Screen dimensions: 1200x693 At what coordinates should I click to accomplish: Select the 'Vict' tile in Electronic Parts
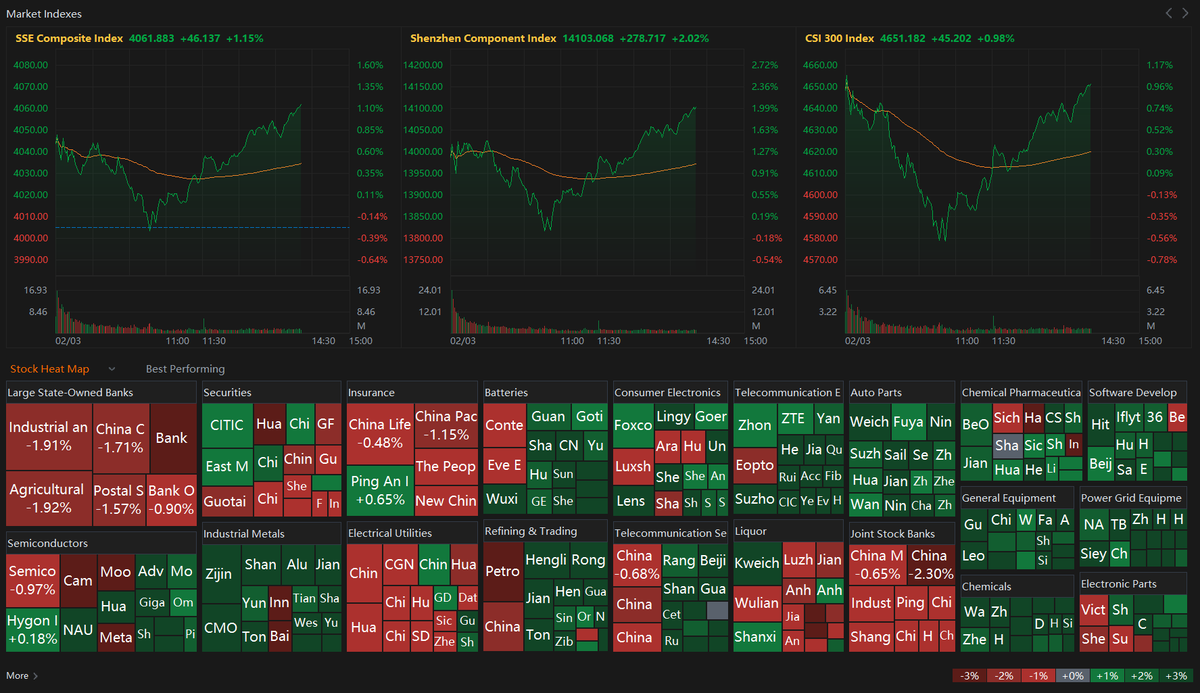[x=1093, y=609]
